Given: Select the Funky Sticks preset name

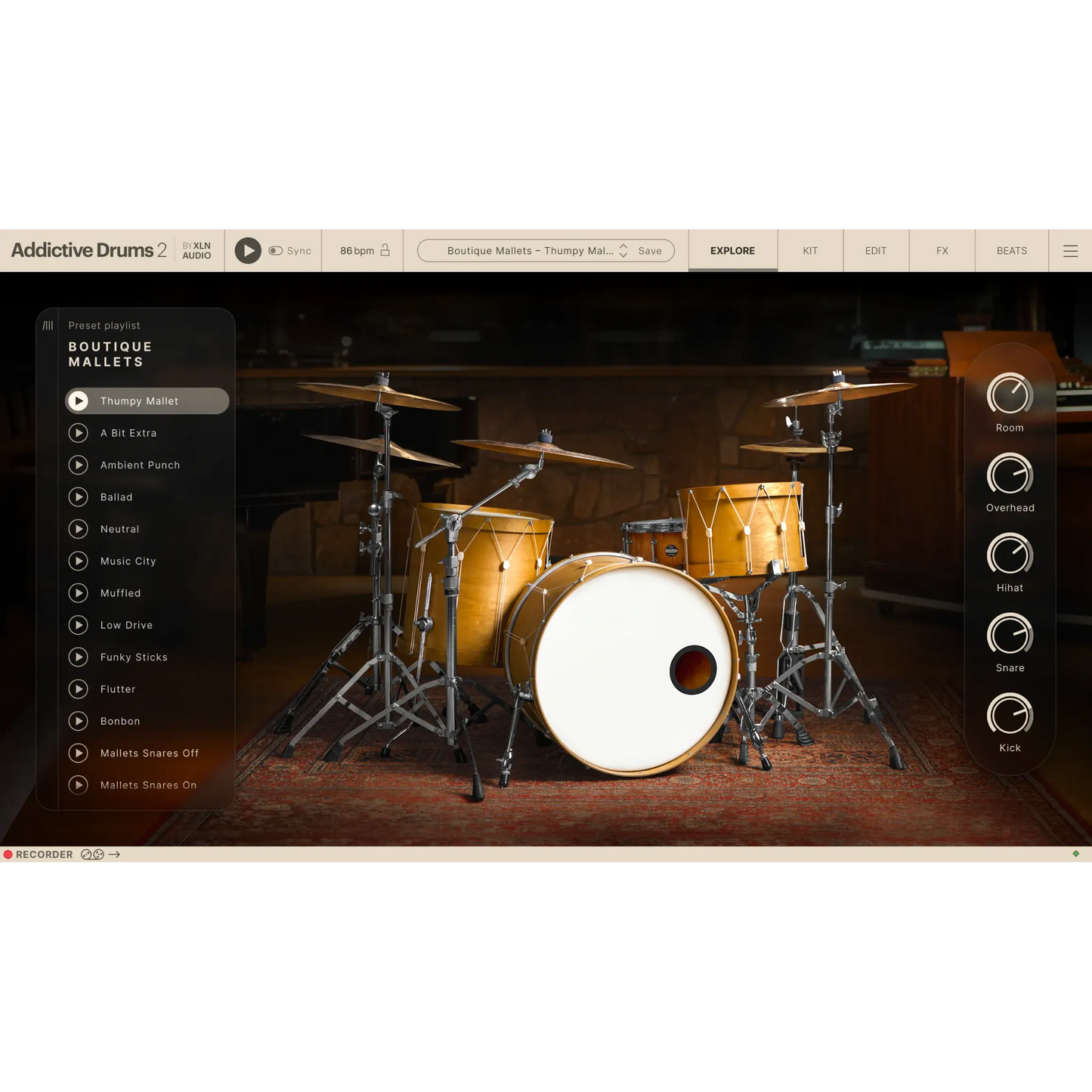Looking at the screenshot, I should (x=135, y=657).
